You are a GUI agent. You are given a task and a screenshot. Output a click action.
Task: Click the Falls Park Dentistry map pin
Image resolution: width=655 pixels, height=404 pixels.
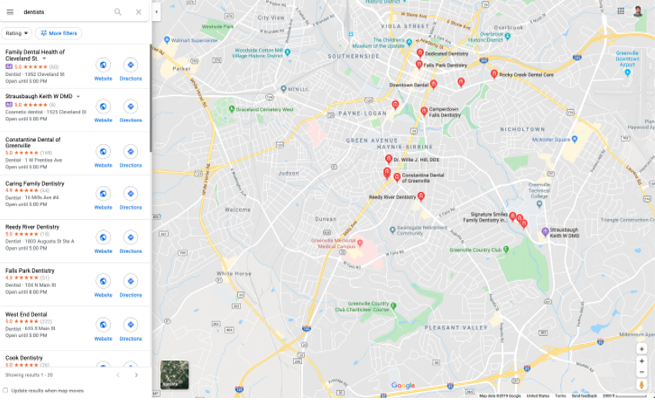pyautogui.click(x=419, y=65)
